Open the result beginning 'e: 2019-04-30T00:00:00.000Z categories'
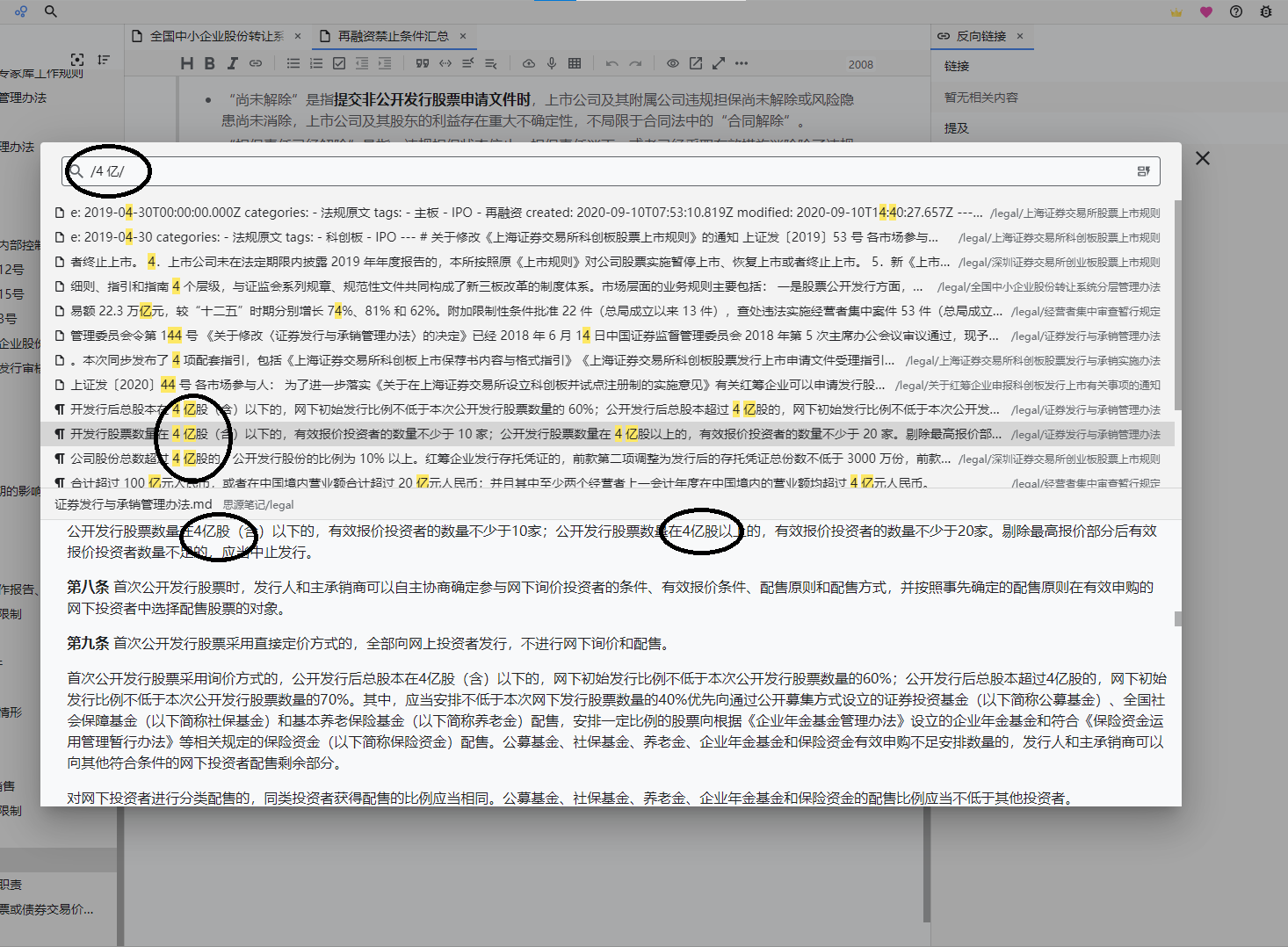Image resolution: width=1288 pixels, height=947 pixels. 607,213
